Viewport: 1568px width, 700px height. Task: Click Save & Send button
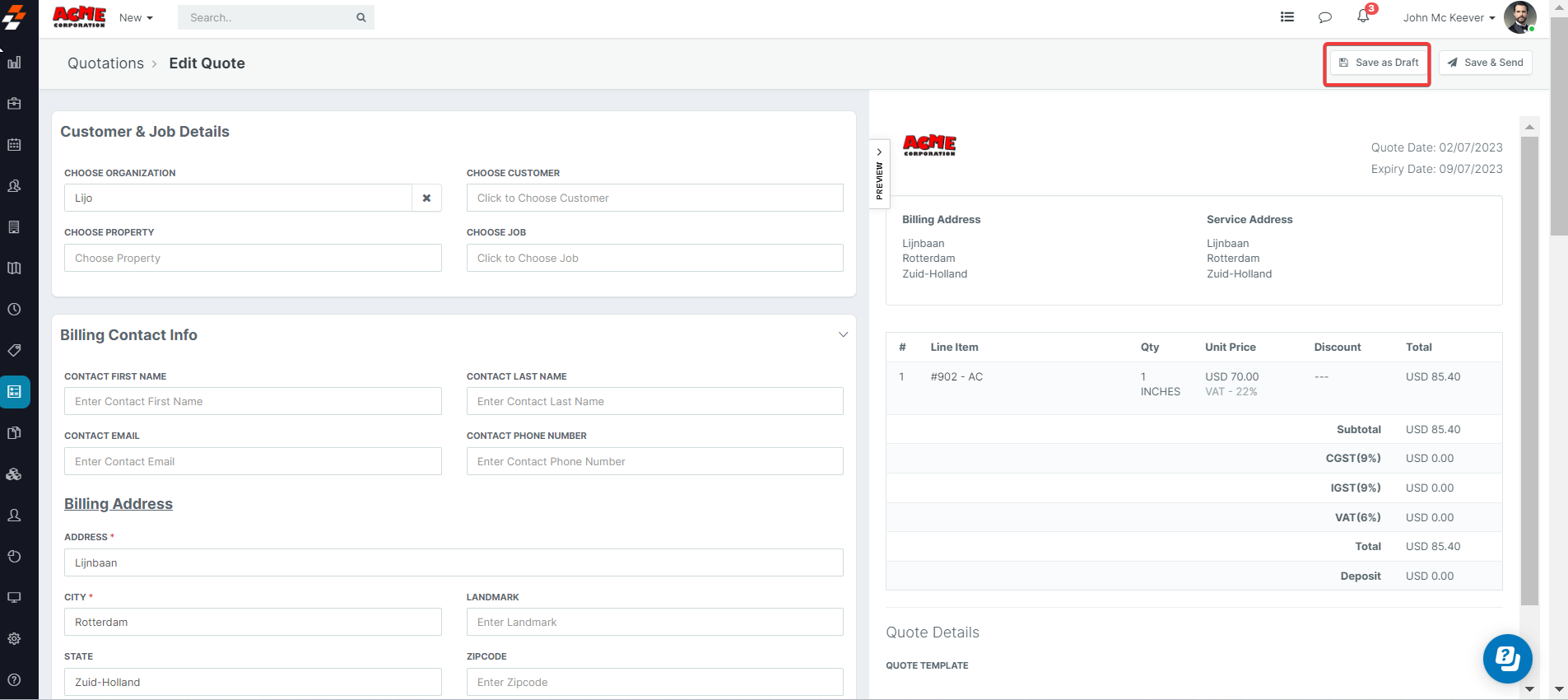pyautogui.click(x=1486, y=63)
